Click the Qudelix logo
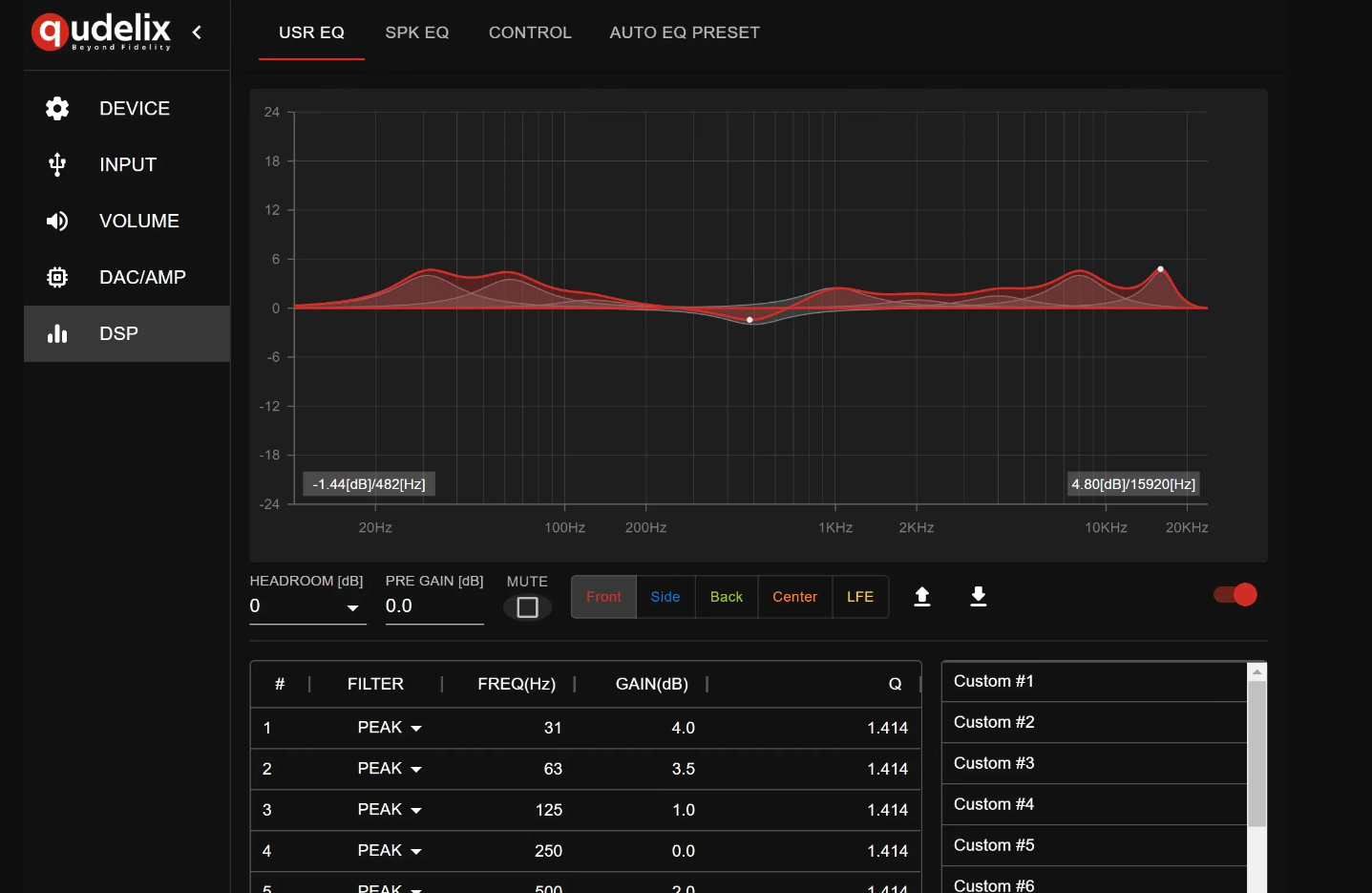The image size is (1372, 893). click(101, 32)
